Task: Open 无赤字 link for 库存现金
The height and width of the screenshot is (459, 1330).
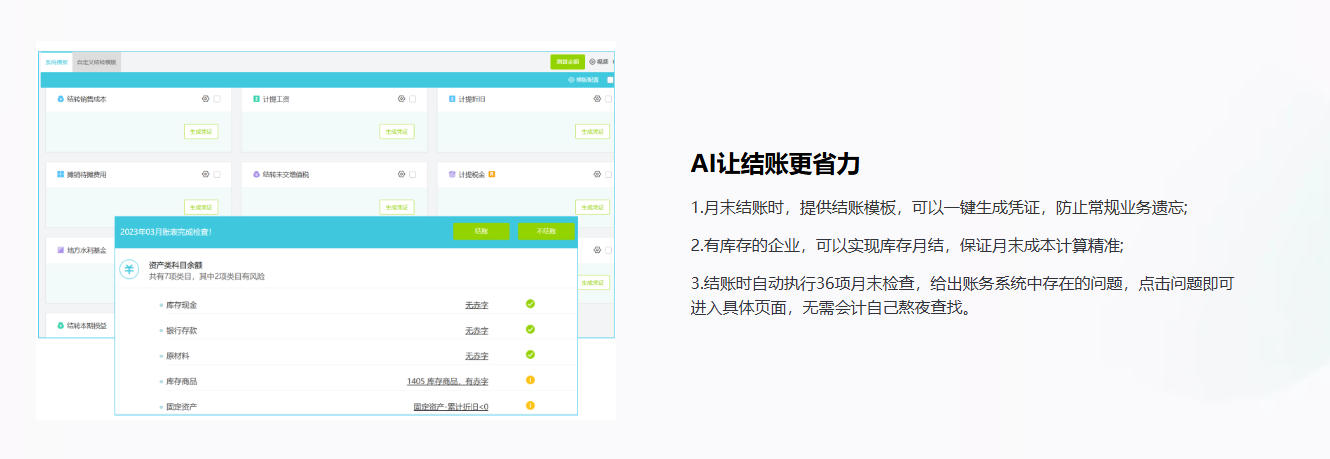Action: pos(477,304)
